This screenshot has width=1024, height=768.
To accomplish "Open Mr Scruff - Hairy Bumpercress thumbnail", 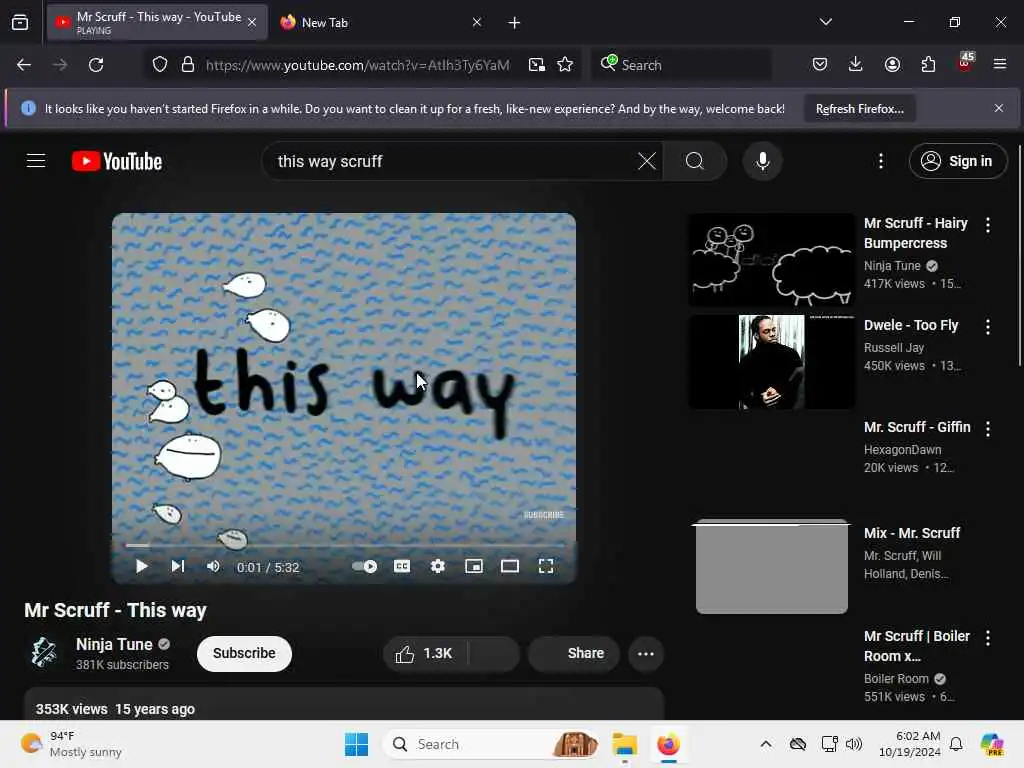I will [771, 260].
